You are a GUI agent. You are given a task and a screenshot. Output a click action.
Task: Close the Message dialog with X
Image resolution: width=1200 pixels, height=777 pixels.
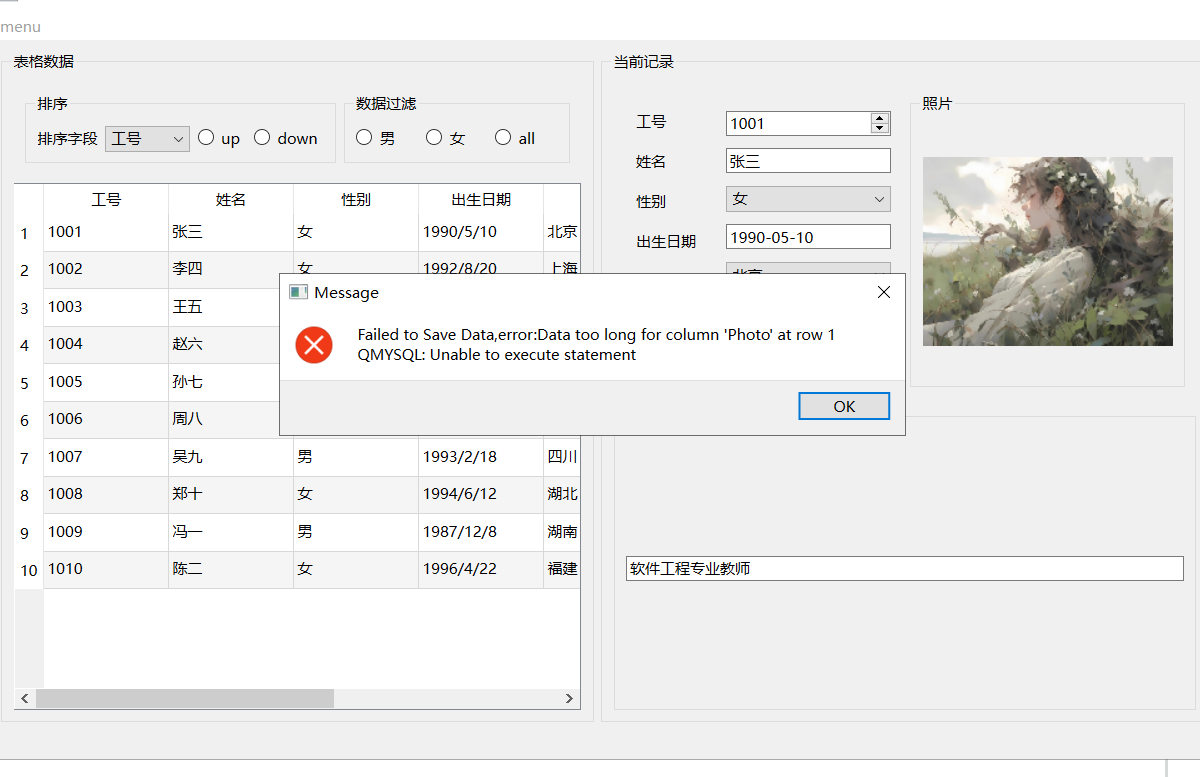pyautogui.click(x=883, y=292)
